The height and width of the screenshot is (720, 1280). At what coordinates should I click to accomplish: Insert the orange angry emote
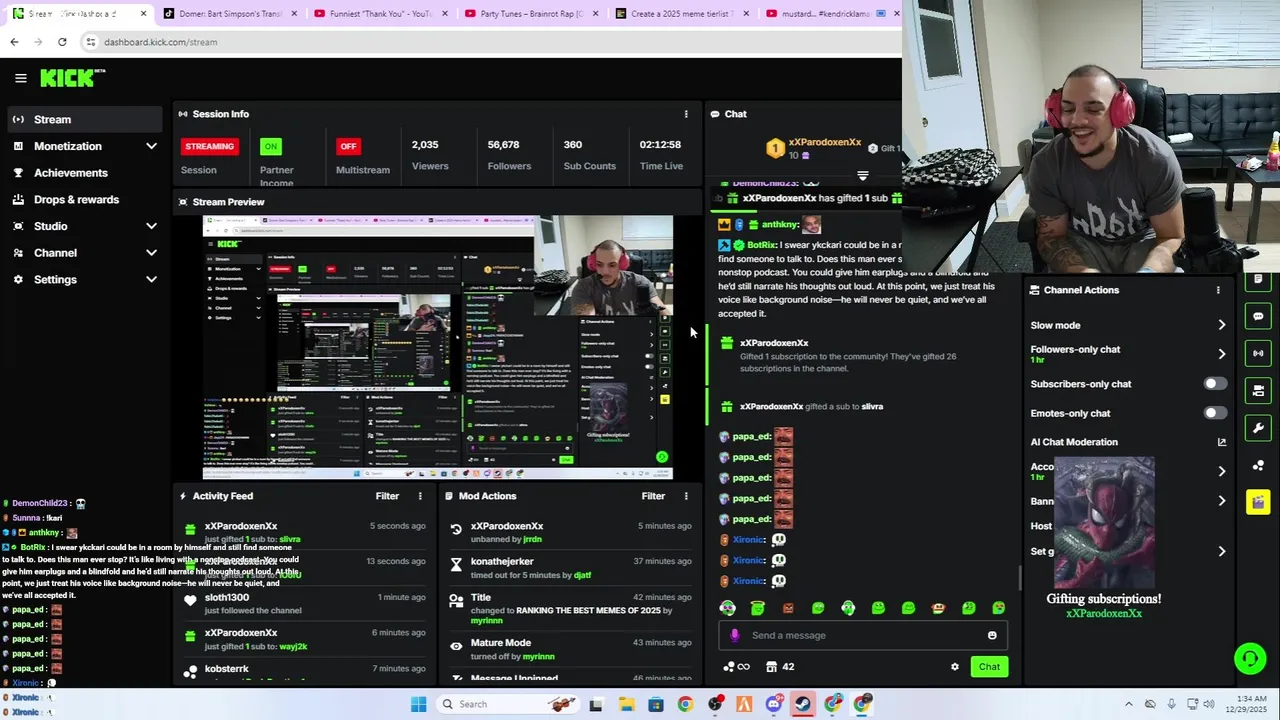click(x=788, y=608)
